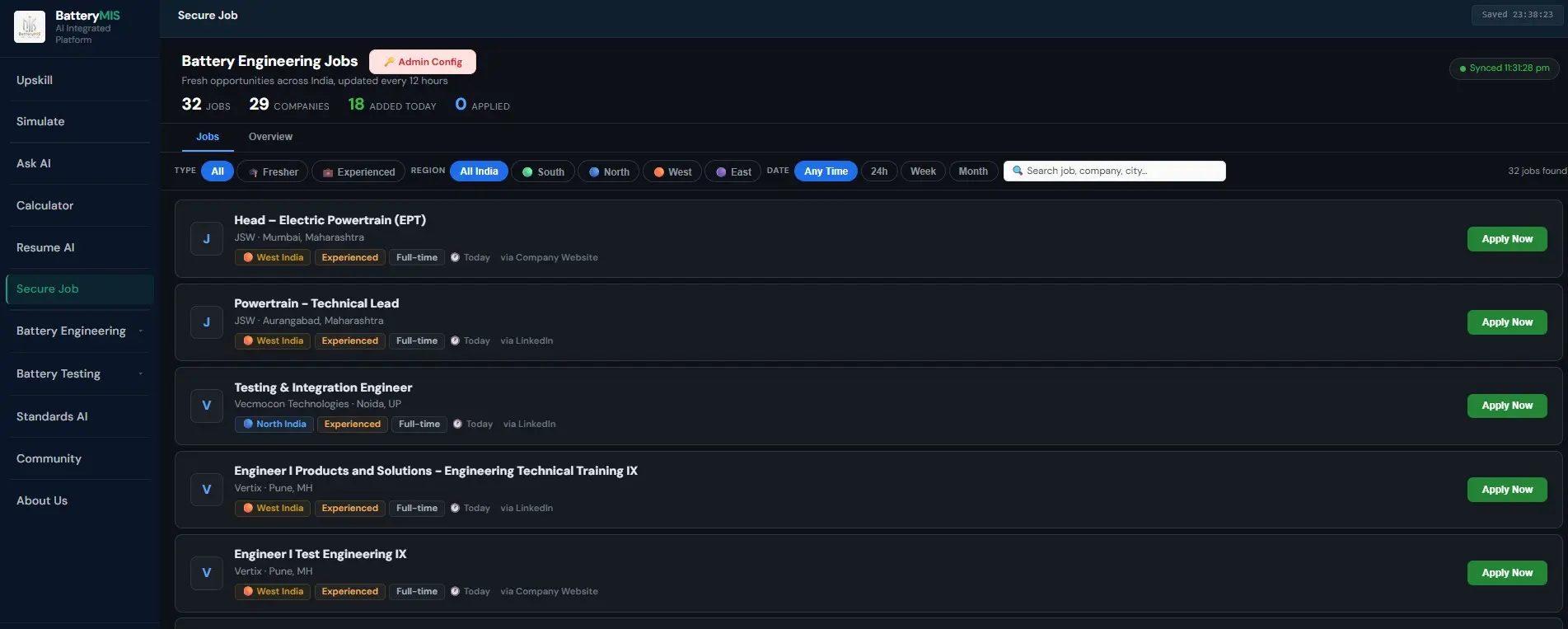Click the green sync status dot

coord(1463,68)
